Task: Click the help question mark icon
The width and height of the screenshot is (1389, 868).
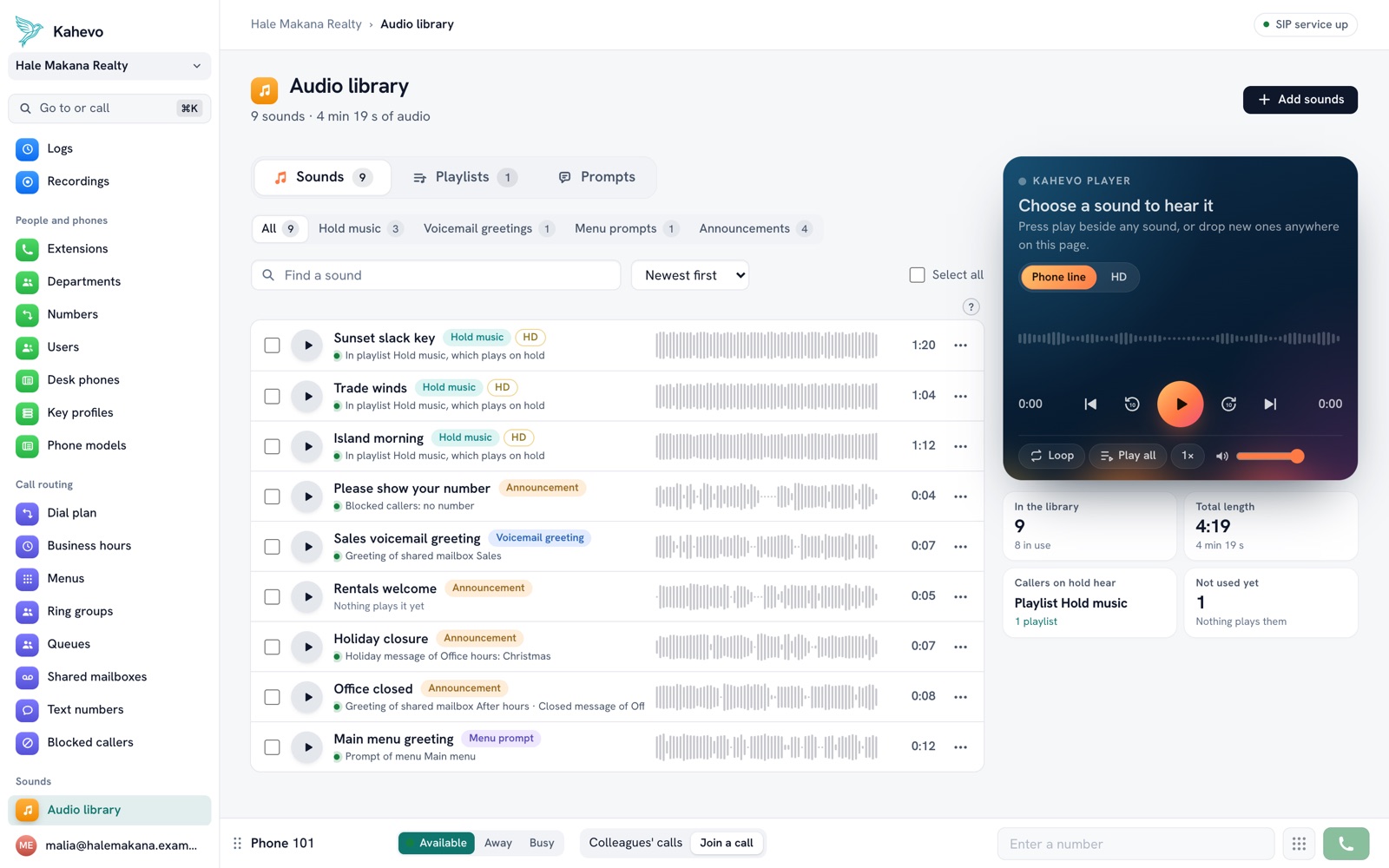Action: (x=971, y=306)
